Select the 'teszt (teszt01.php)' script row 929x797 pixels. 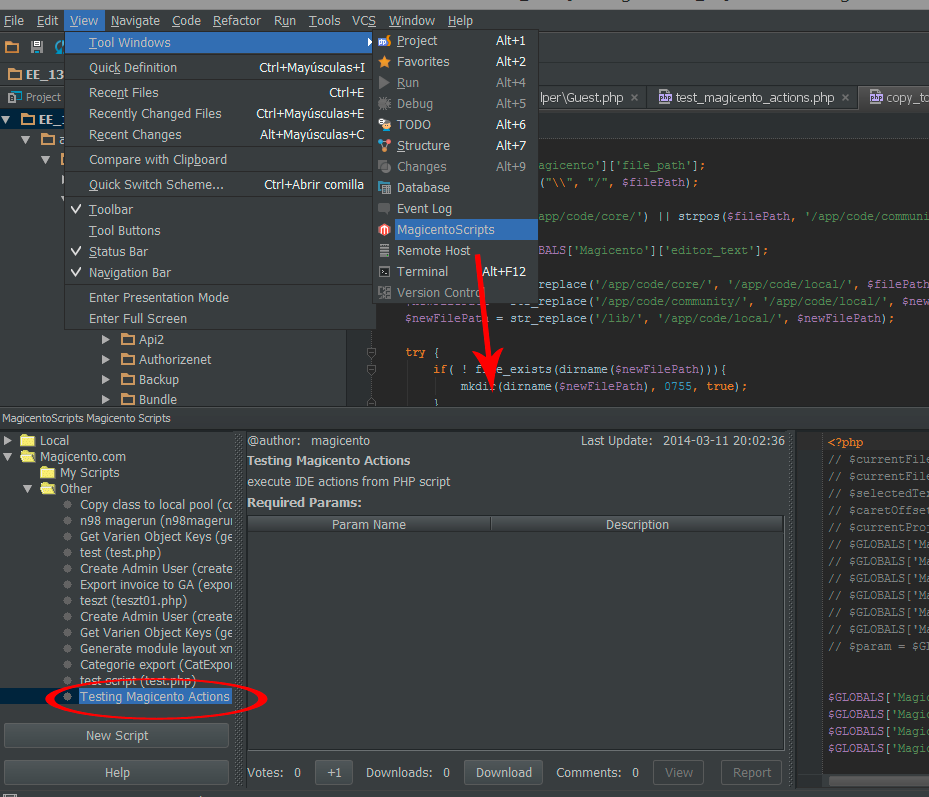point(133,601)
